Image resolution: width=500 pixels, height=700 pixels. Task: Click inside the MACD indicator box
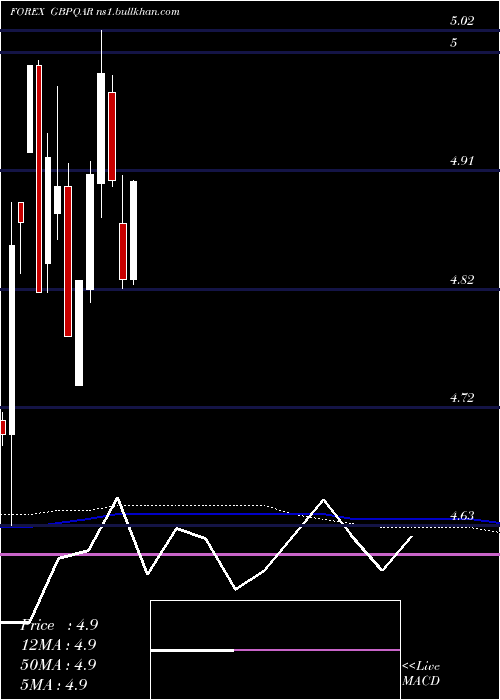click(275, 650)
